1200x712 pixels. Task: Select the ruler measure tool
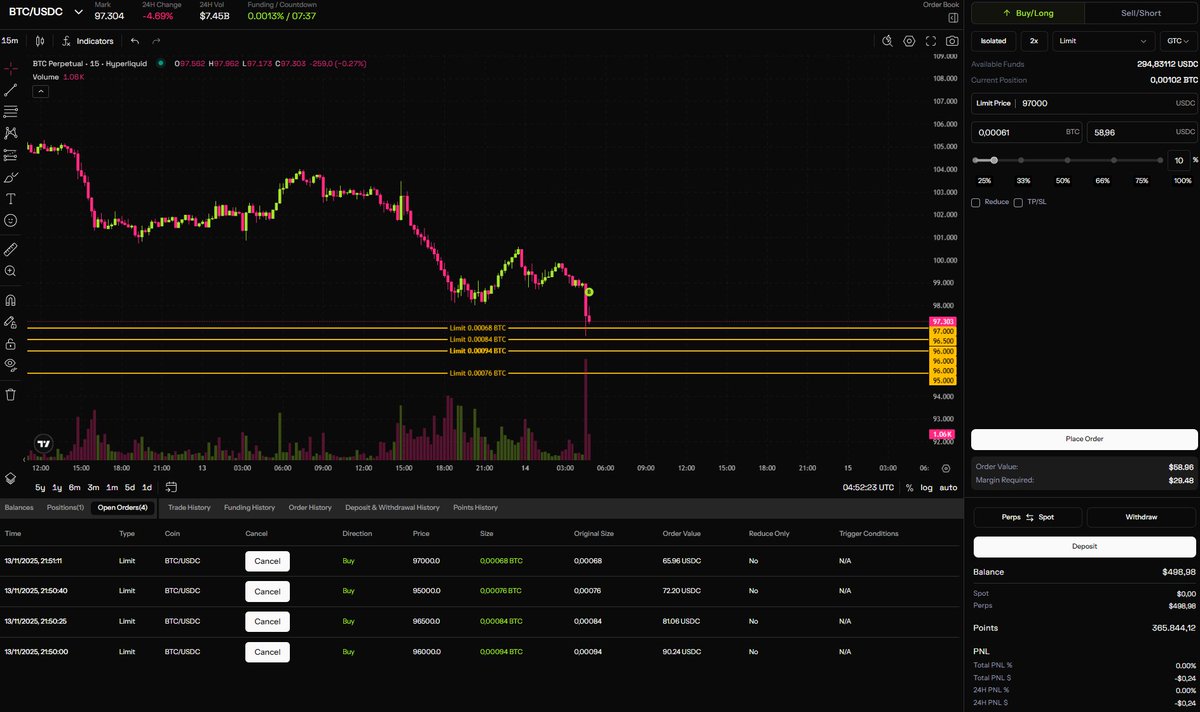click(10, 248)
